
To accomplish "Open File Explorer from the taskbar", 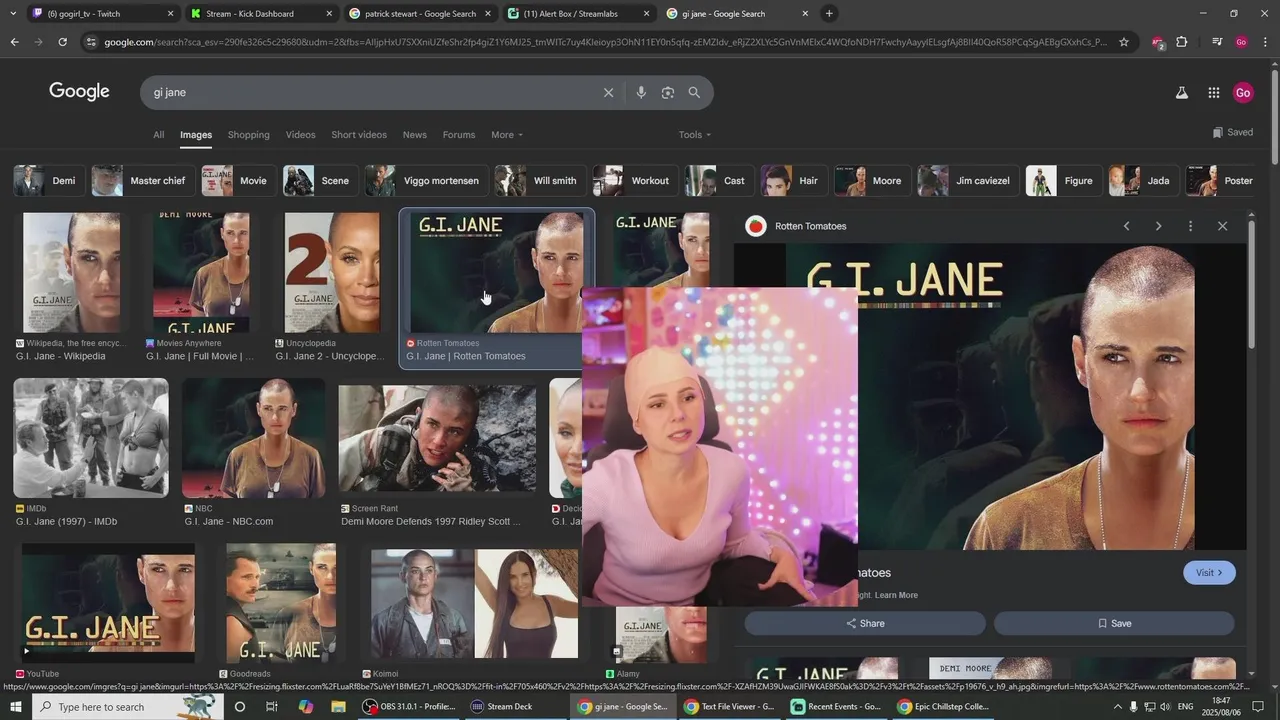I will 338,707.
